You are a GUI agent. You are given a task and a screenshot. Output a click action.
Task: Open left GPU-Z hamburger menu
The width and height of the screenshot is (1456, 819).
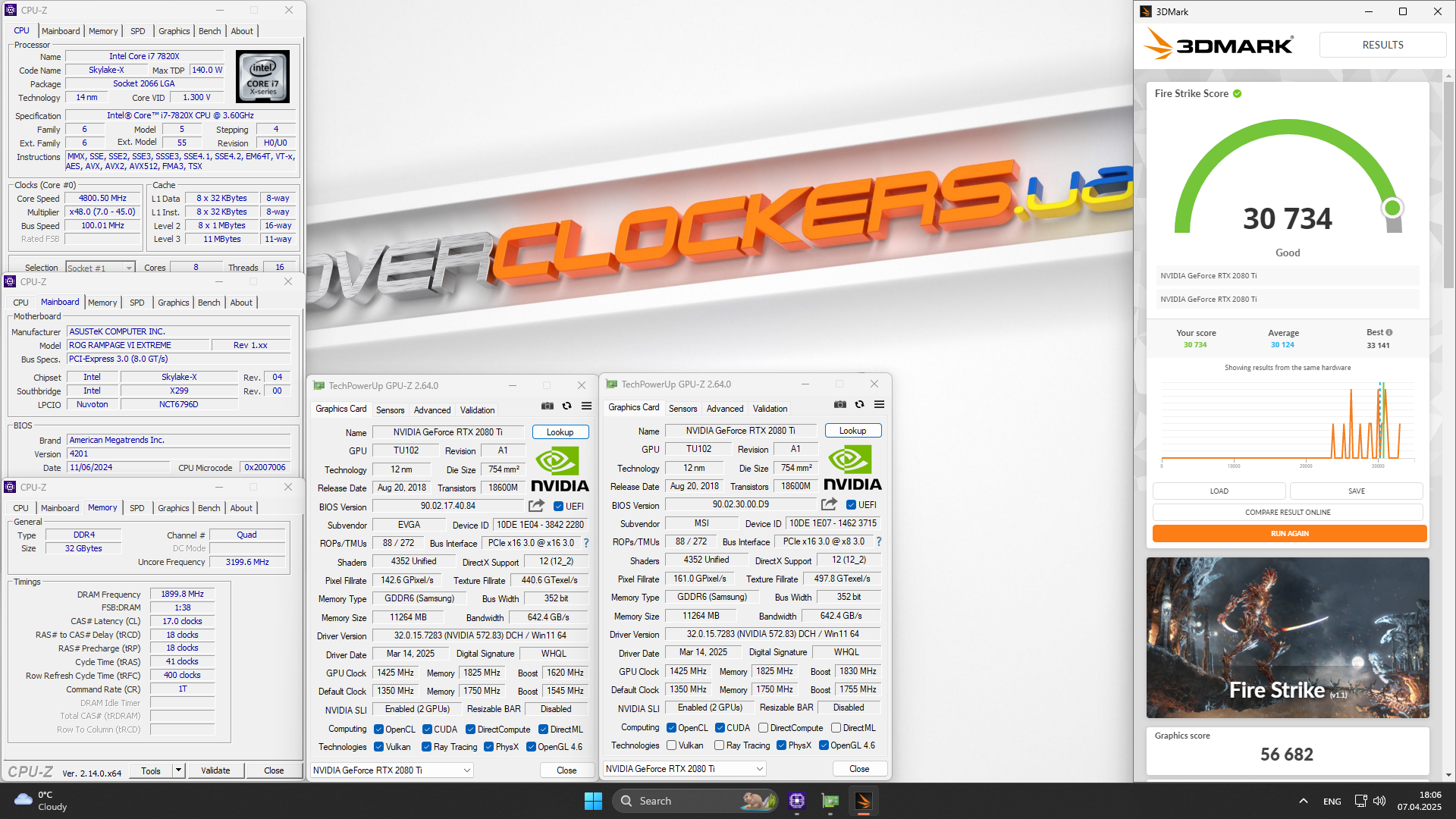click(x=587, y=406)
